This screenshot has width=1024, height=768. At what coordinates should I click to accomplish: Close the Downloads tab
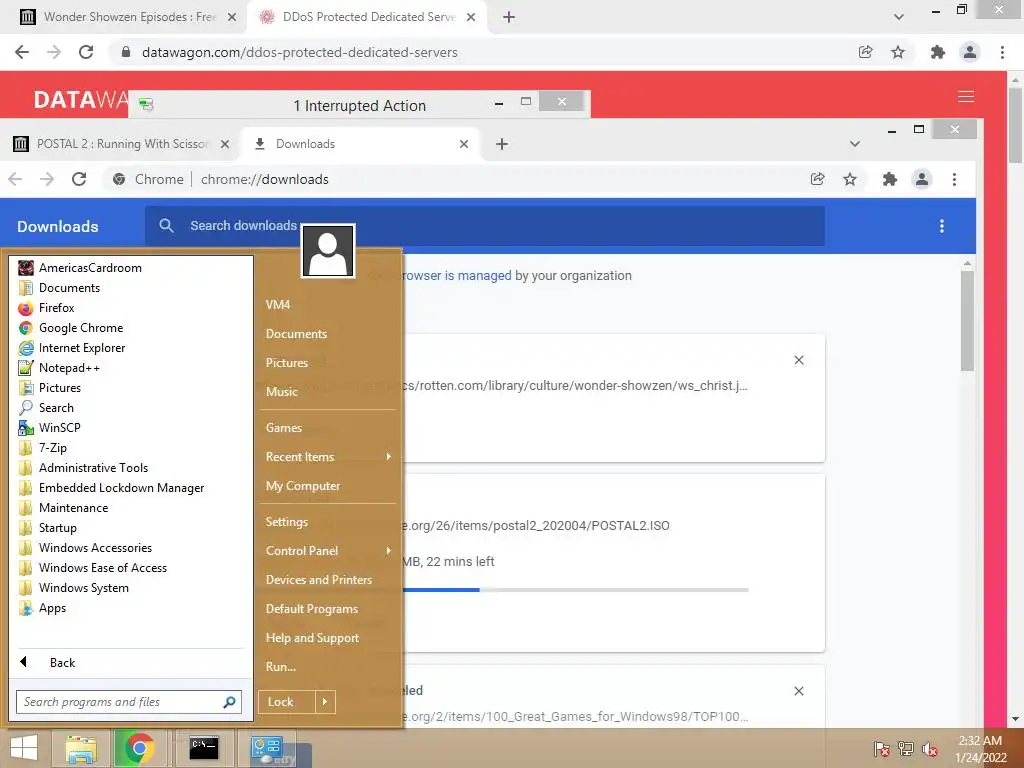(x=464, y=144)
